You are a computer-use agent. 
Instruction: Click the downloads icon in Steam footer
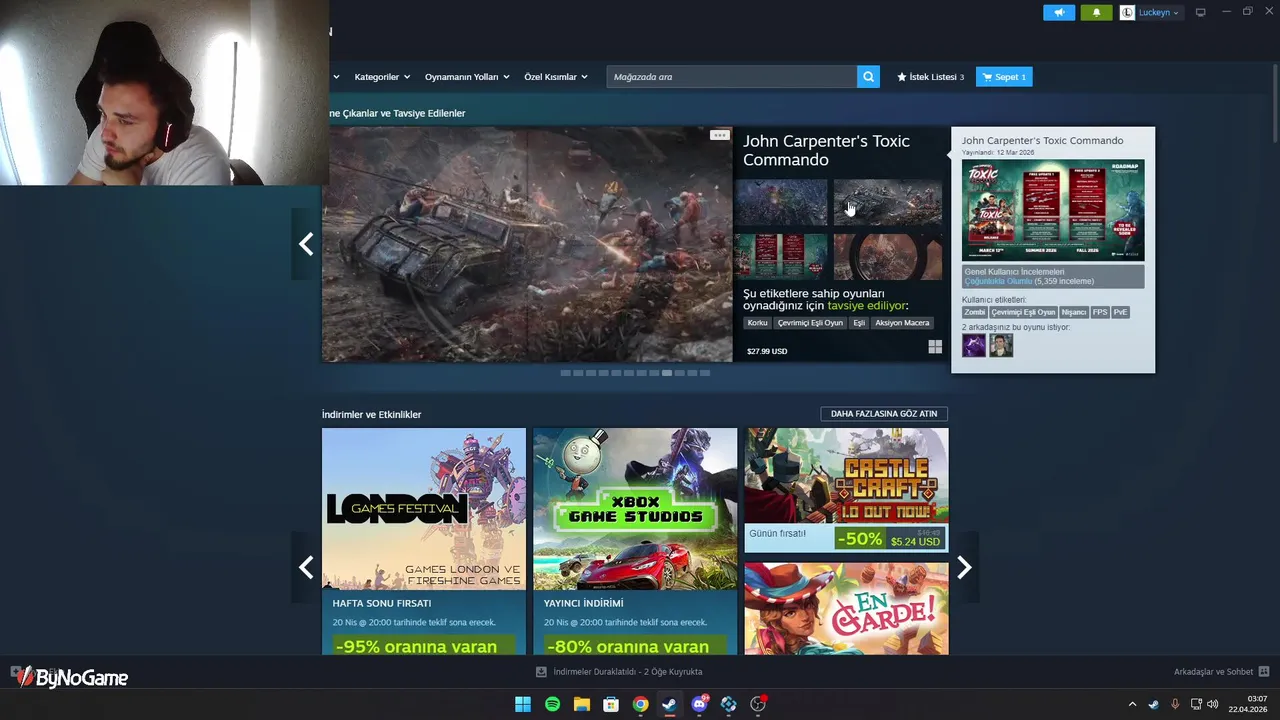pyautogui.click(x=541, y=672)
